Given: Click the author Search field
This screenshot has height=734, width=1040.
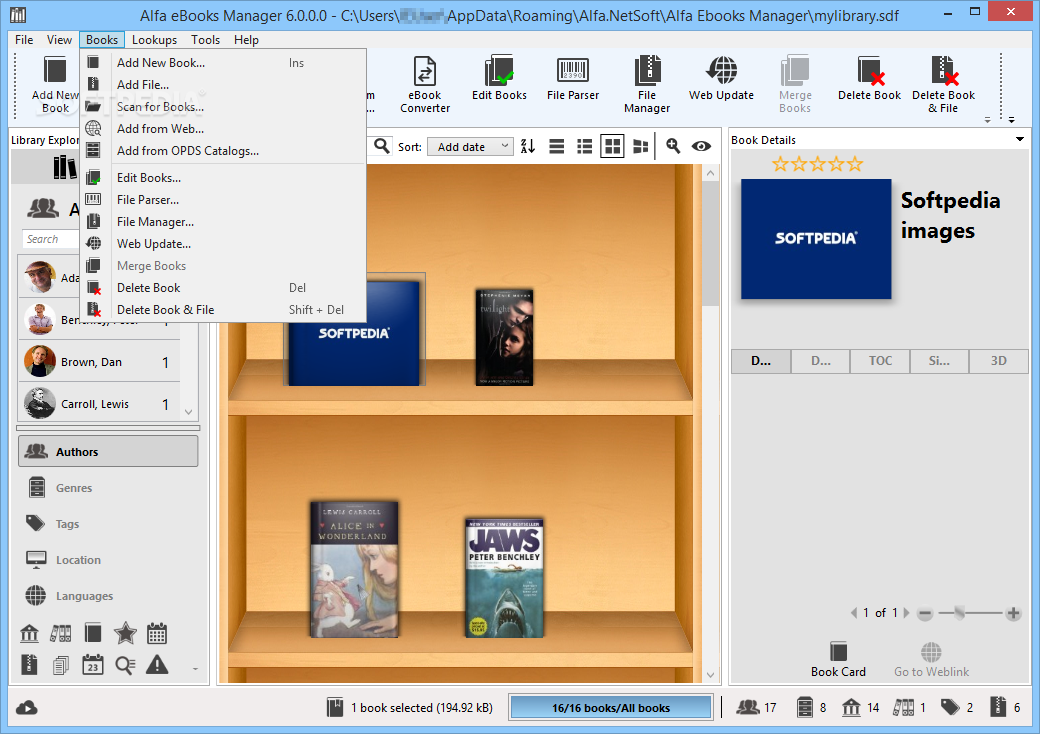Looking at the screenshot, I should [51, 239].
